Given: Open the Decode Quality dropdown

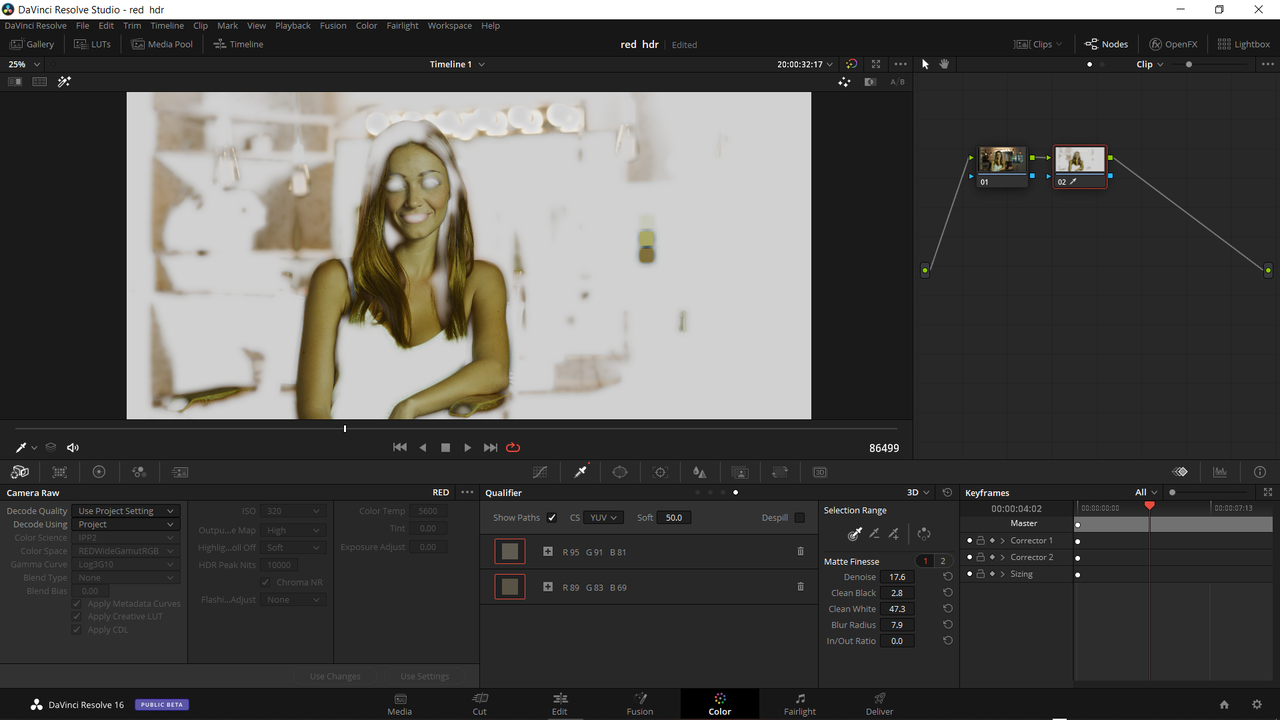Looking at the screenshot, I should tap(126, 511).
